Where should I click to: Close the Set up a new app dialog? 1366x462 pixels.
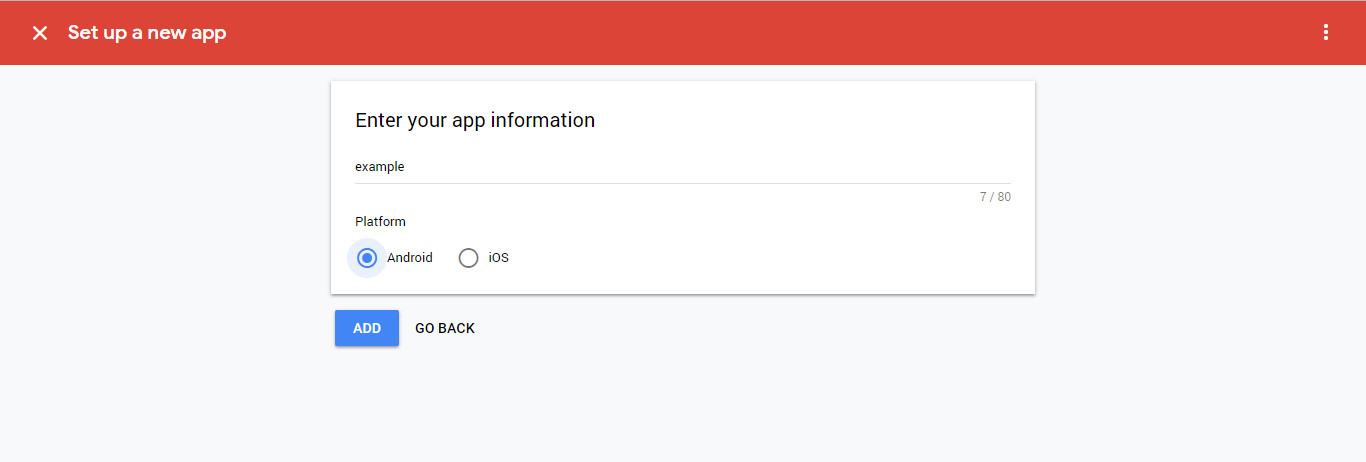[x=40, y=33]
